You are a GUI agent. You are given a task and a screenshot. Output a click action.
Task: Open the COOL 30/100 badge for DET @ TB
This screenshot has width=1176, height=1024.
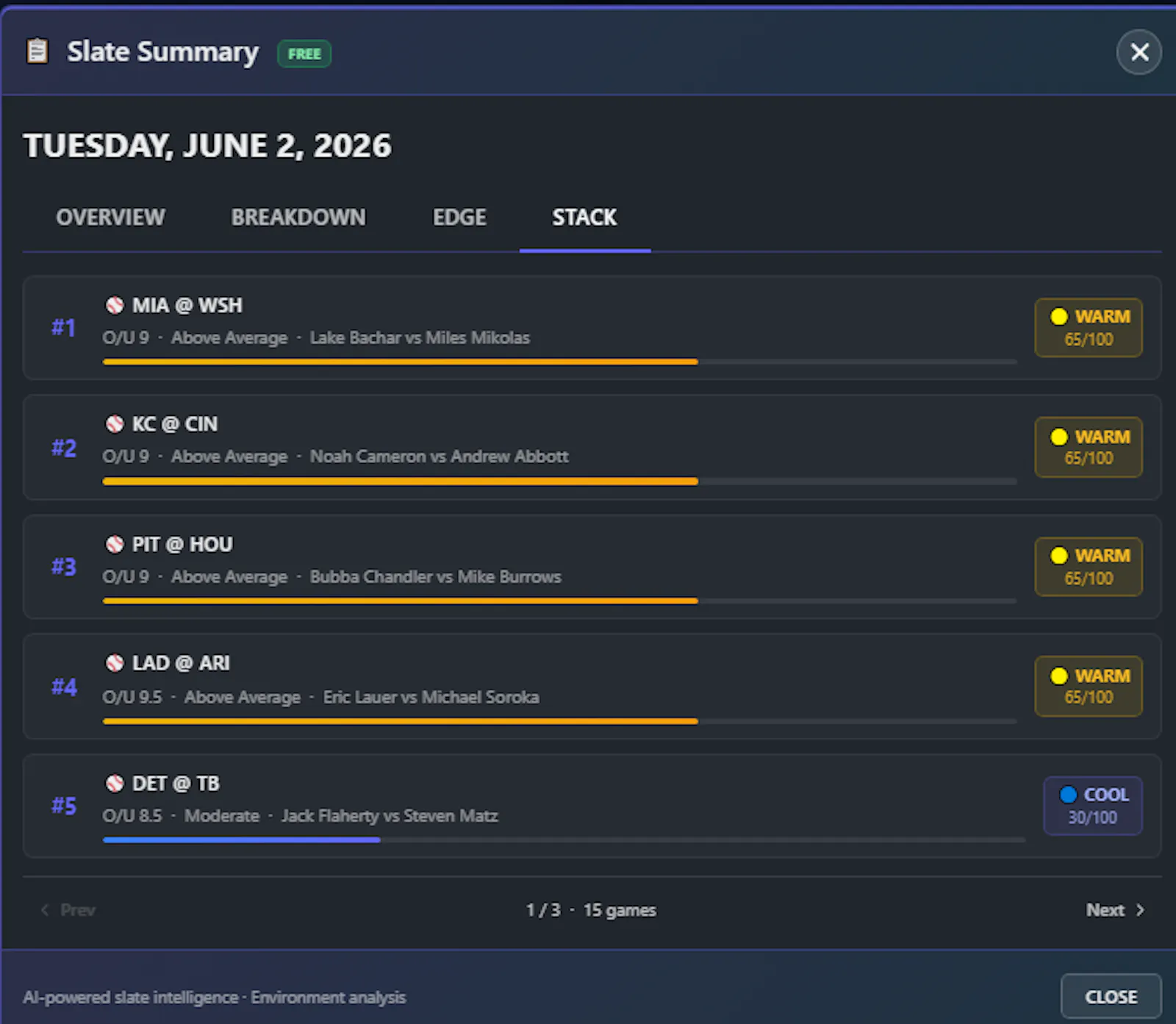(1093, 806)
